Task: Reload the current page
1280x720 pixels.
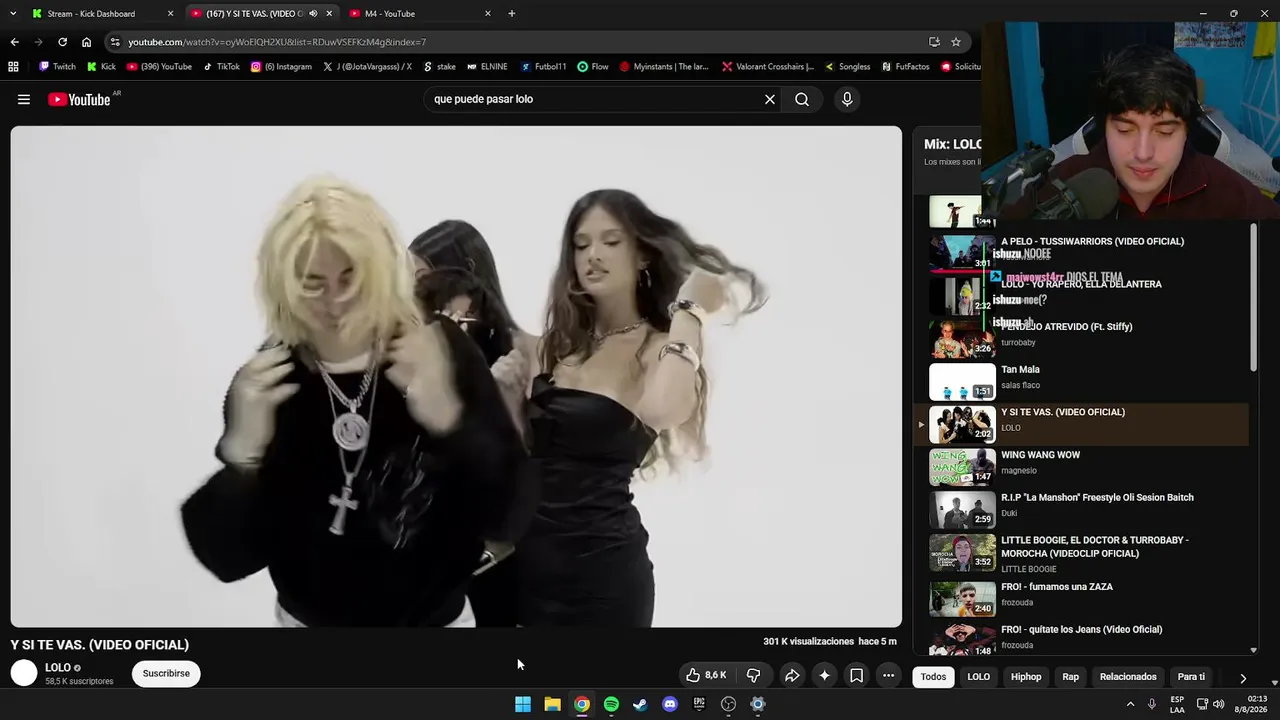Action: pos(62,42)
